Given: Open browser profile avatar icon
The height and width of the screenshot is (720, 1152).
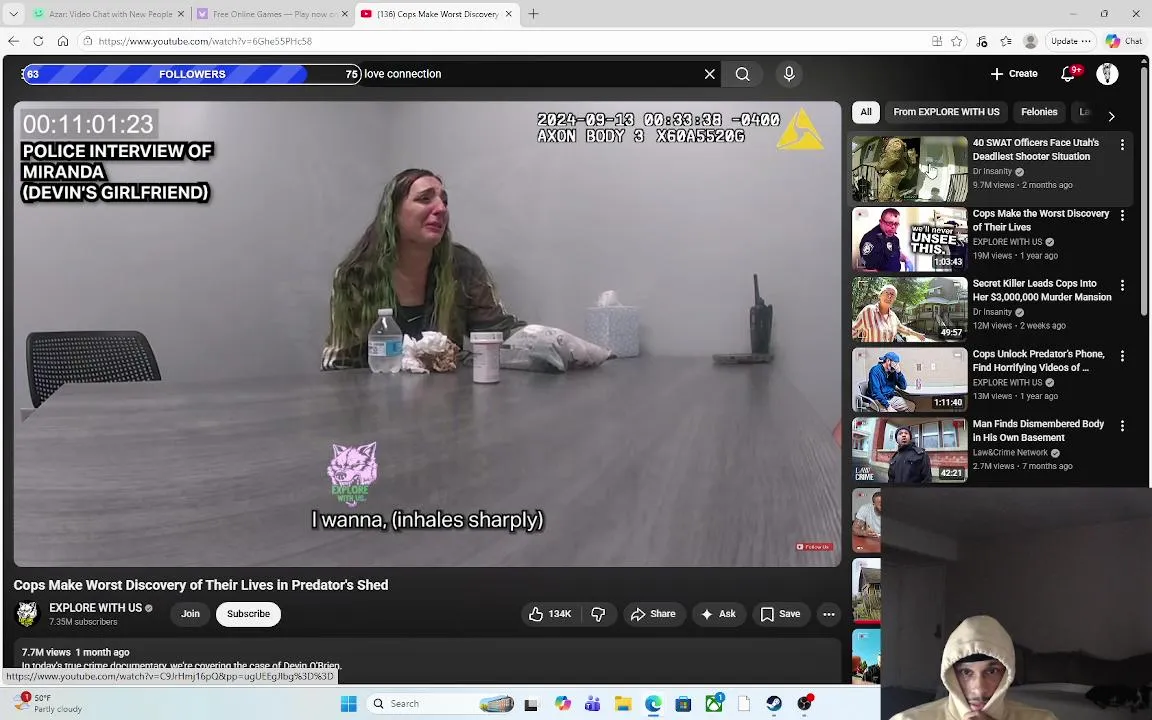Looking at the screenshot, I should click(x=1031, y=41).
